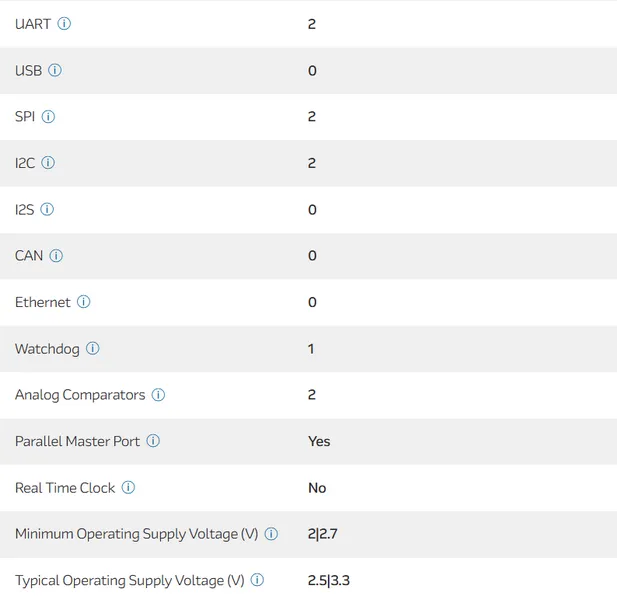The height and width of the screenshot is (600, 617).
Task: Click the info icon beside SPI
Action: coord(48,116)
